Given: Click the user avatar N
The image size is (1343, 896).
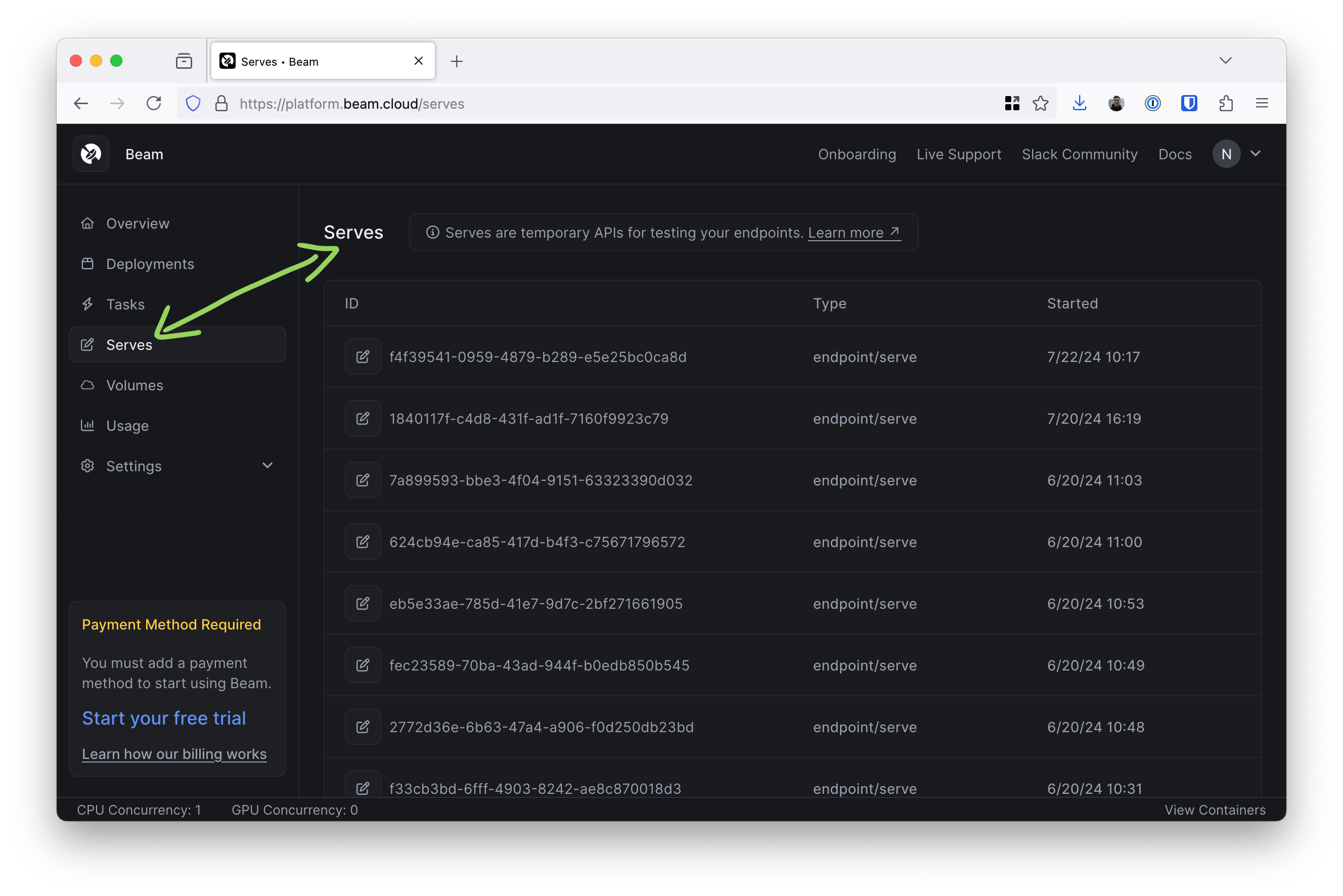Looking at the screenshot, I should 1226,154.
